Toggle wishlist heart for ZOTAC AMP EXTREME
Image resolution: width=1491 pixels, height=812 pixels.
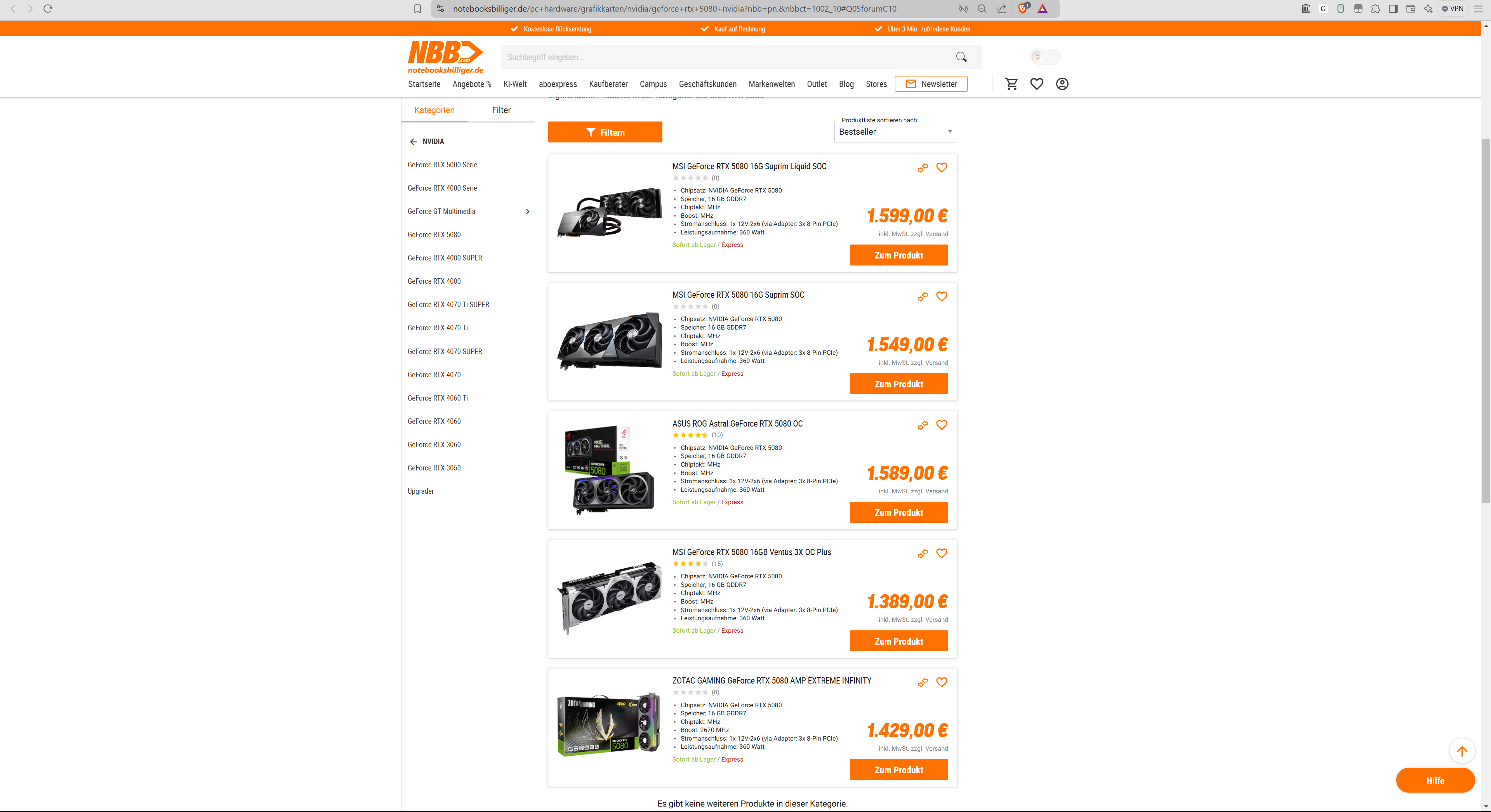tap(942, 682)
